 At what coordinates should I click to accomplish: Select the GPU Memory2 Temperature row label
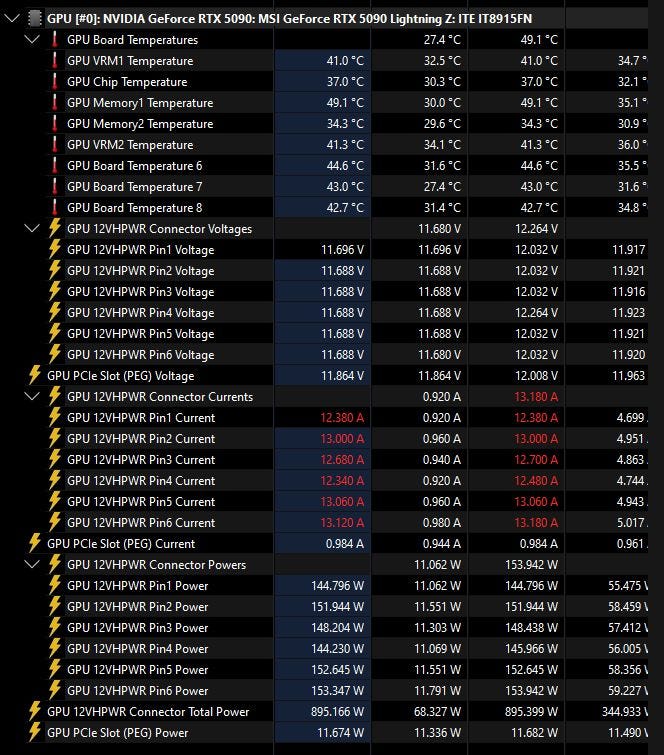click(140, 124)
